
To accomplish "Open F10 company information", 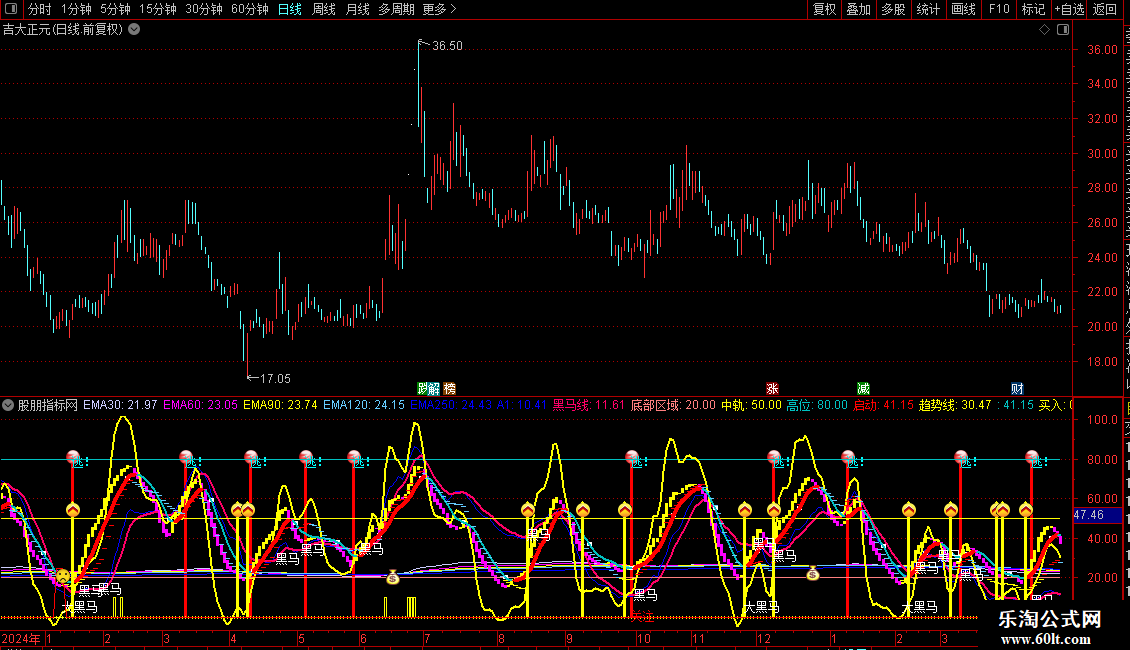I will 999,9.
